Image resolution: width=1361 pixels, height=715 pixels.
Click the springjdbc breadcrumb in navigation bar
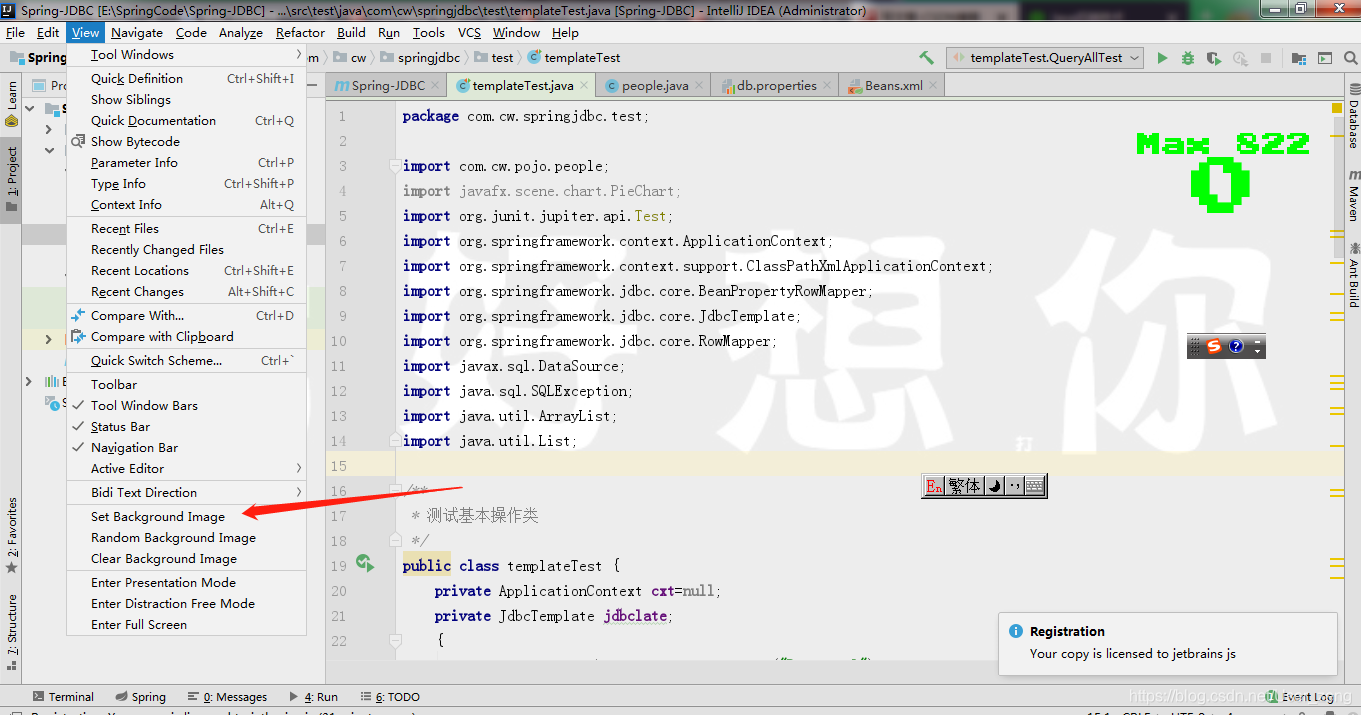[x=420, y=58]
